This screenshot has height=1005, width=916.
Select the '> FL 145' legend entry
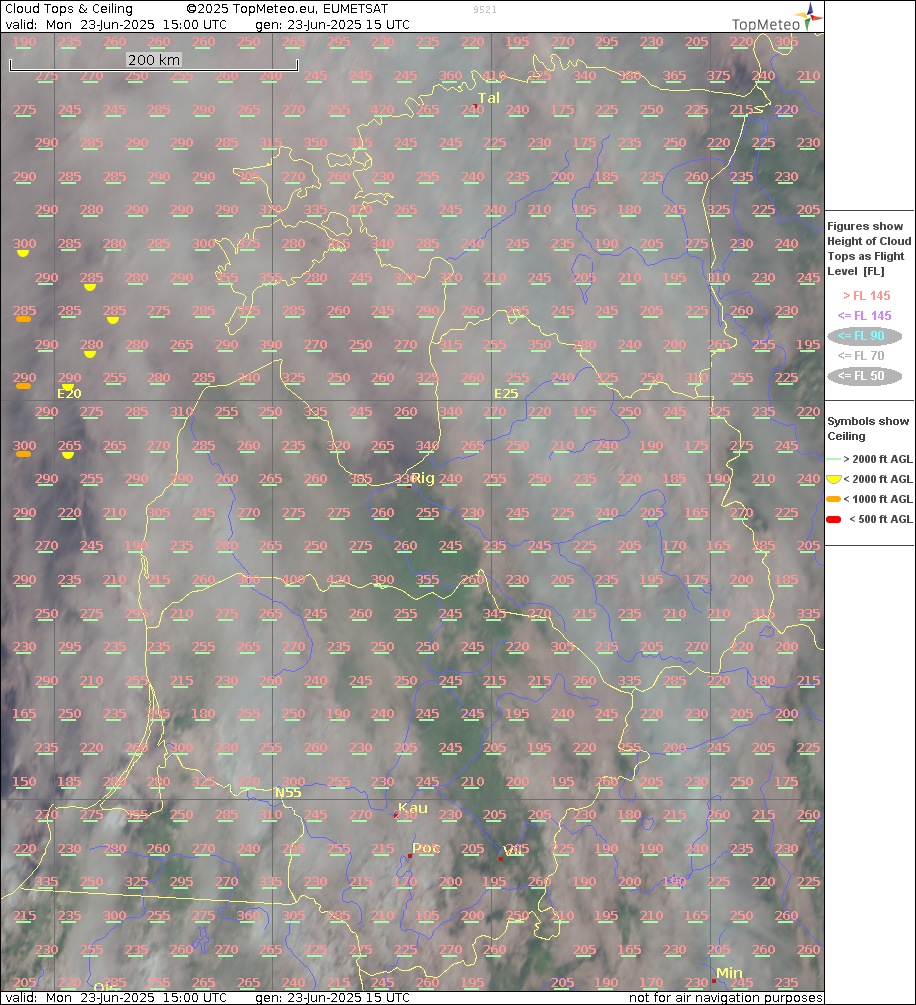(x=866, y=295)
